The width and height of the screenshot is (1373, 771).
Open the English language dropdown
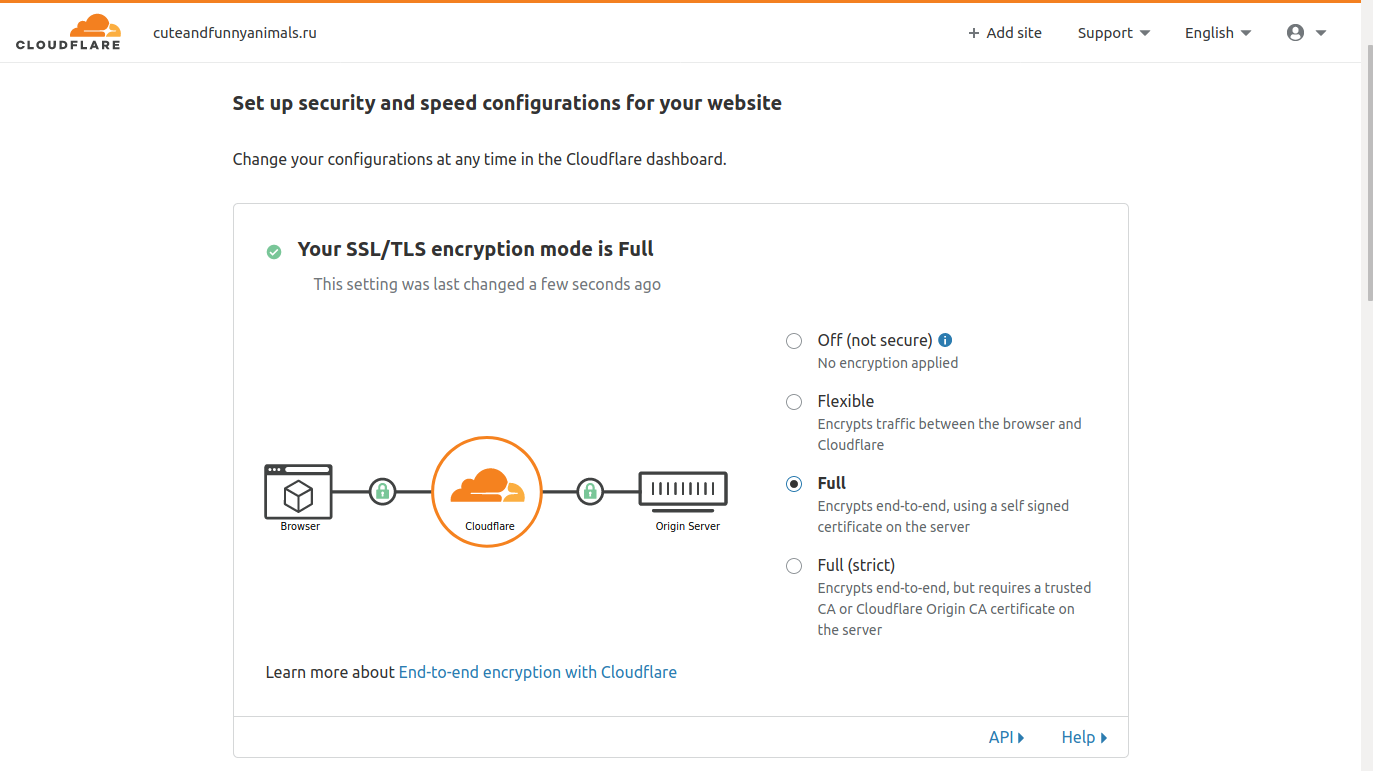click(1218, 33)
